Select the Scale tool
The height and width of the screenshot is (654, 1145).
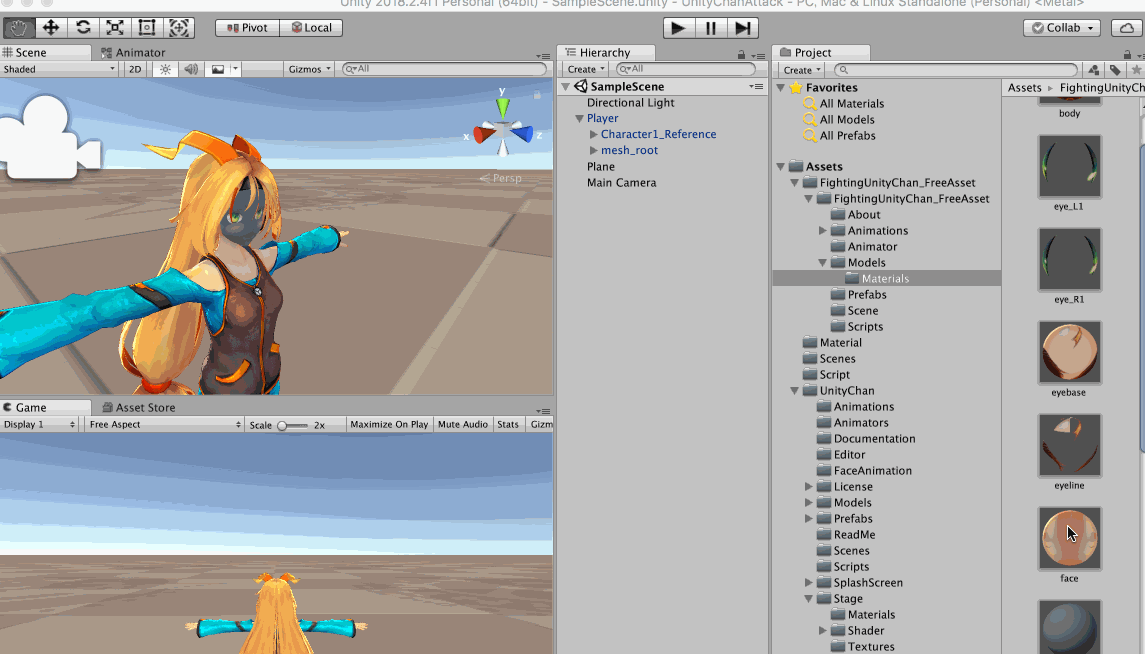115,28
